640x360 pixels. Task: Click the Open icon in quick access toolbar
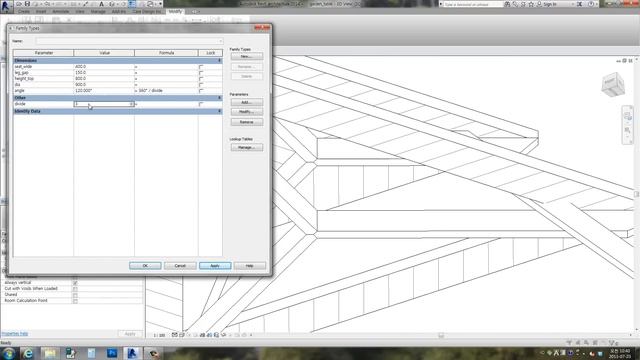click(x=19, y=4)
